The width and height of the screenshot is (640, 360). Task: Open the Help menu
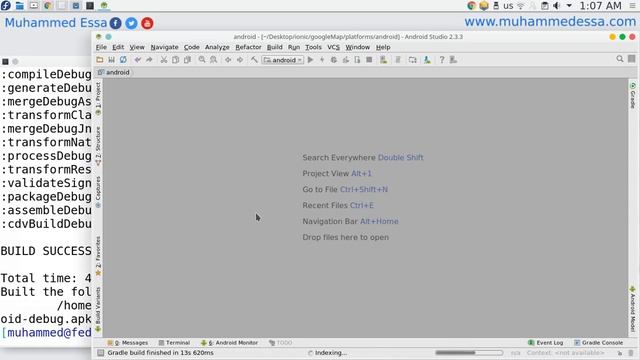(383, 47)
